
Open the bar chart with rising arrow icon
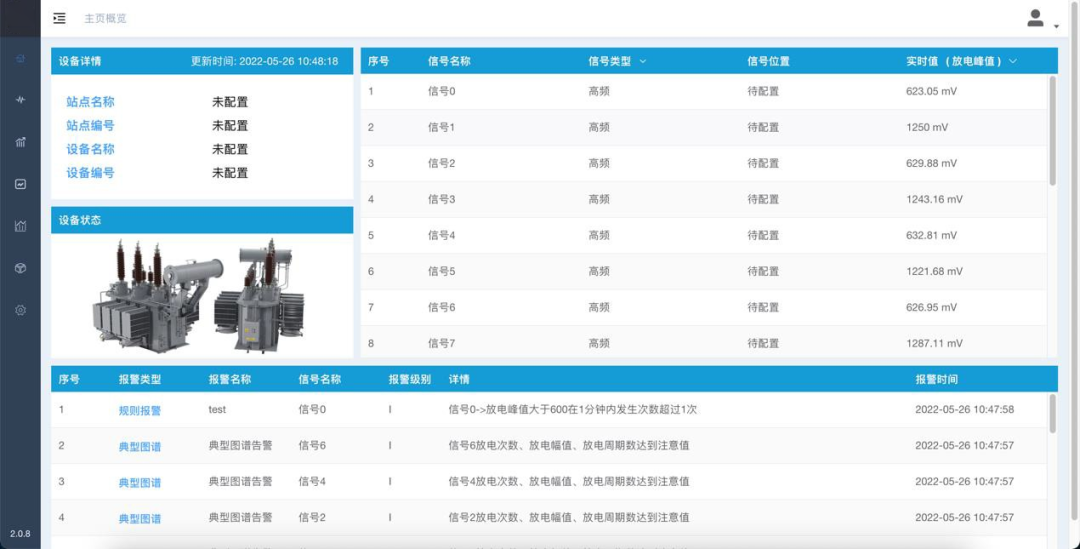20,142
